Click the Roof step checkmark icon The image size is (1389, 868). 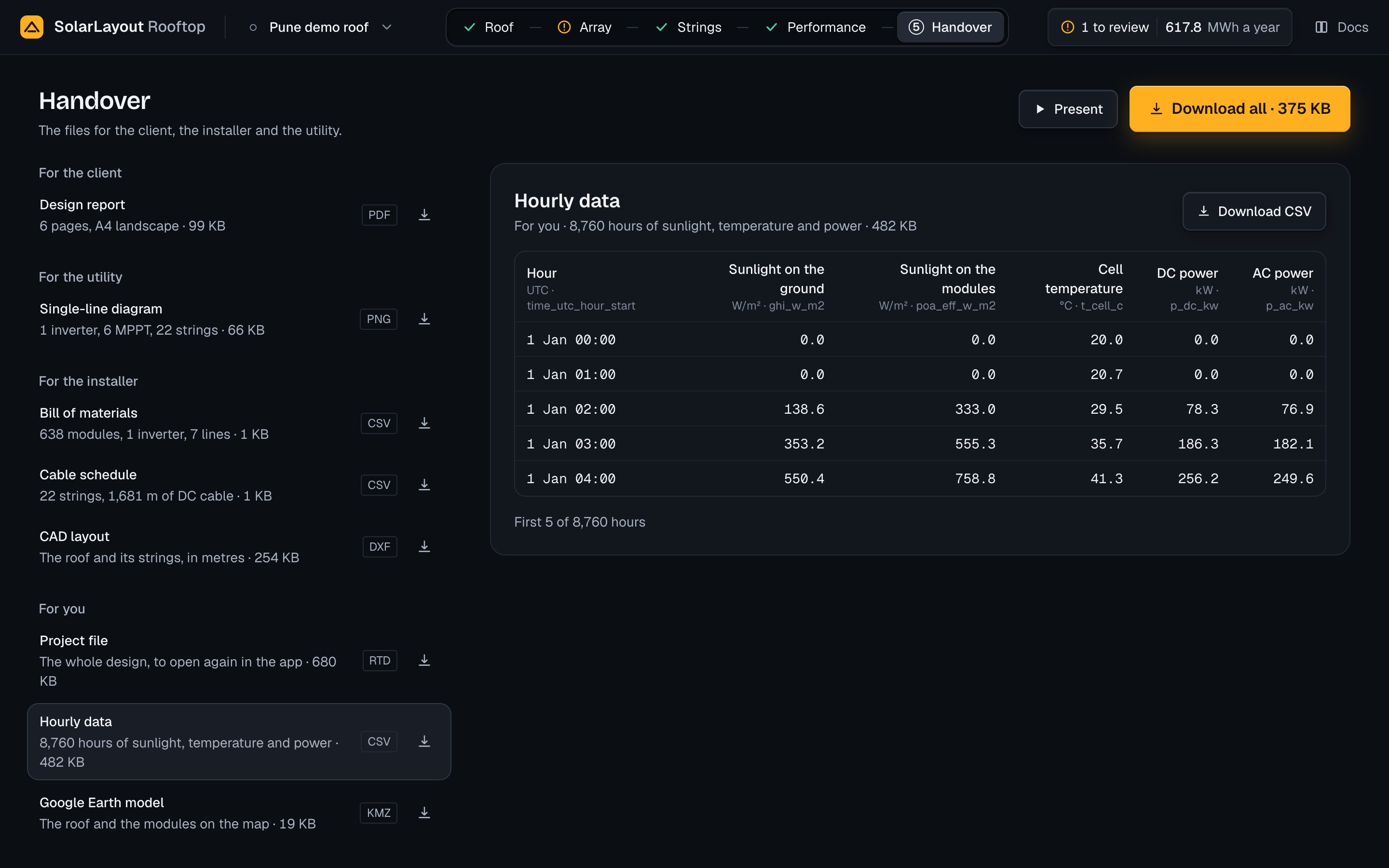coord(469,27)
